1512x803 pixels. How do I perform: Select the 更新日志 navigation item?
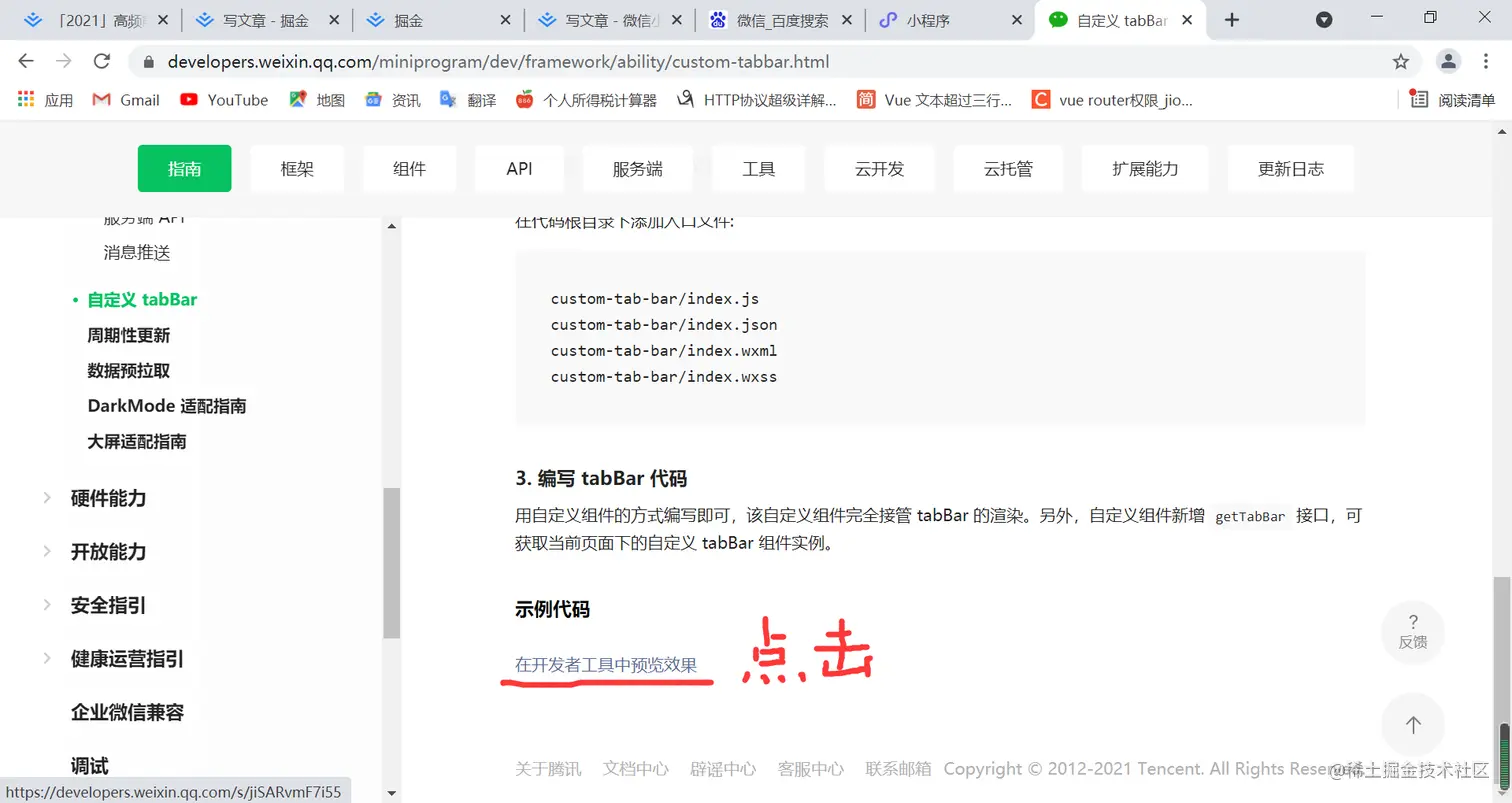pos(1291,168)
